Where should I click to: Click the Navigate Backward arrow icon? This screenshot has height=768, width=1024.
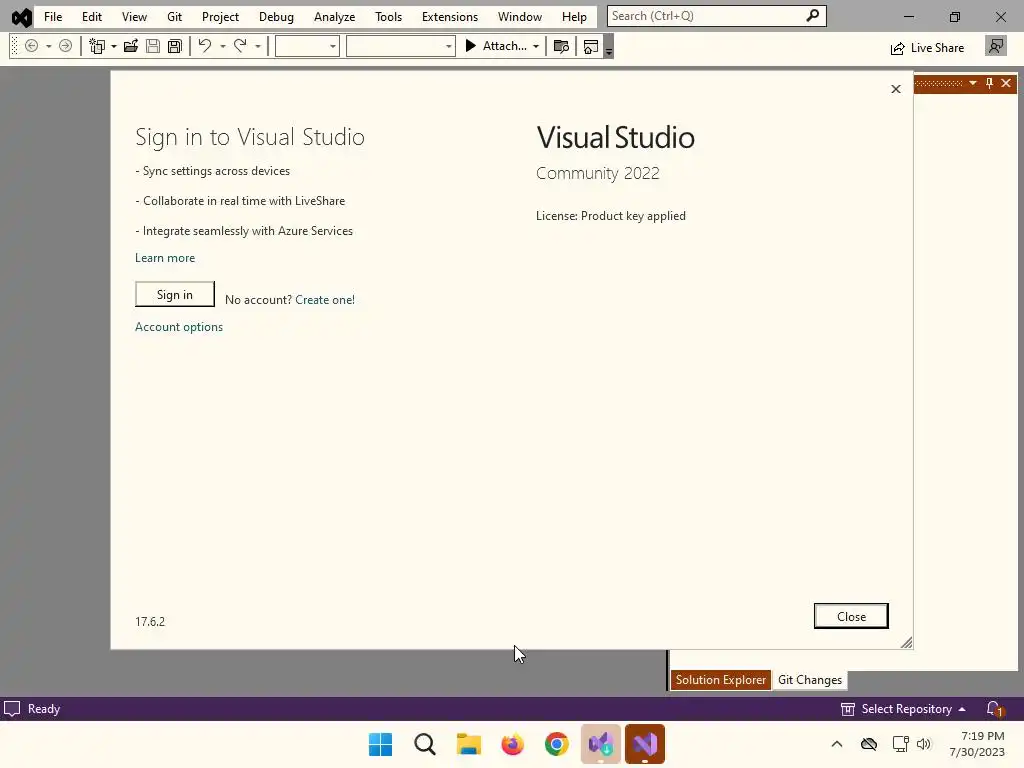click(31, 46)
